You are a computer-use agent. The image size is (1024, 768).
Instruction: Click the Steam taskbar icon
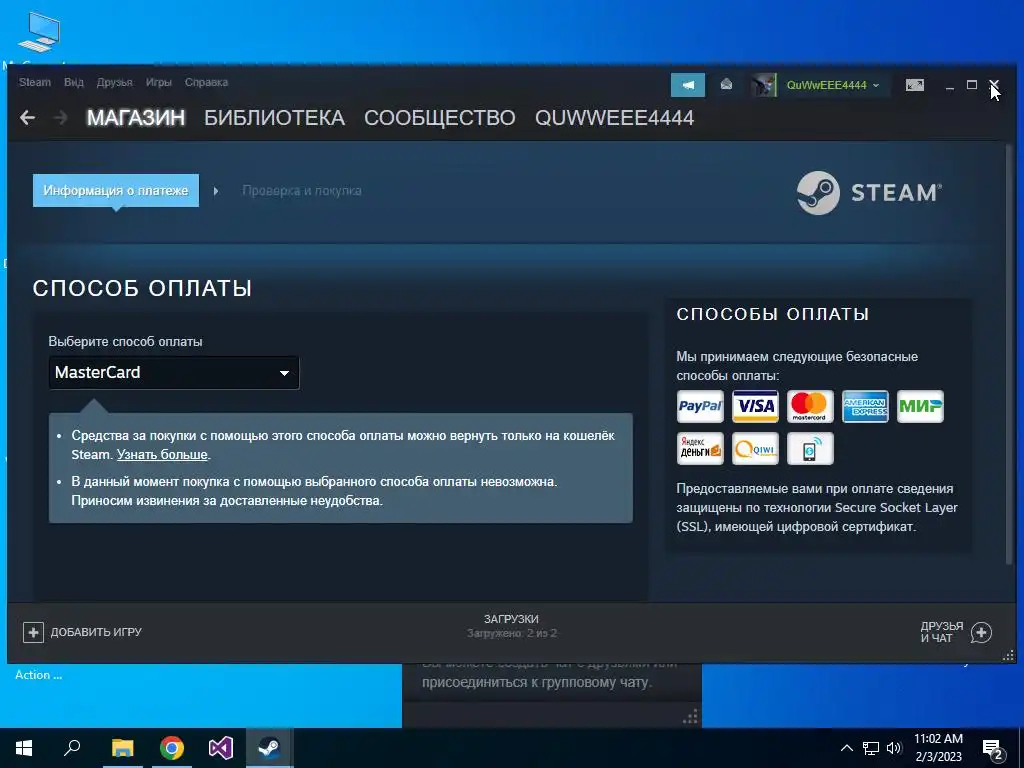(269, 748)
